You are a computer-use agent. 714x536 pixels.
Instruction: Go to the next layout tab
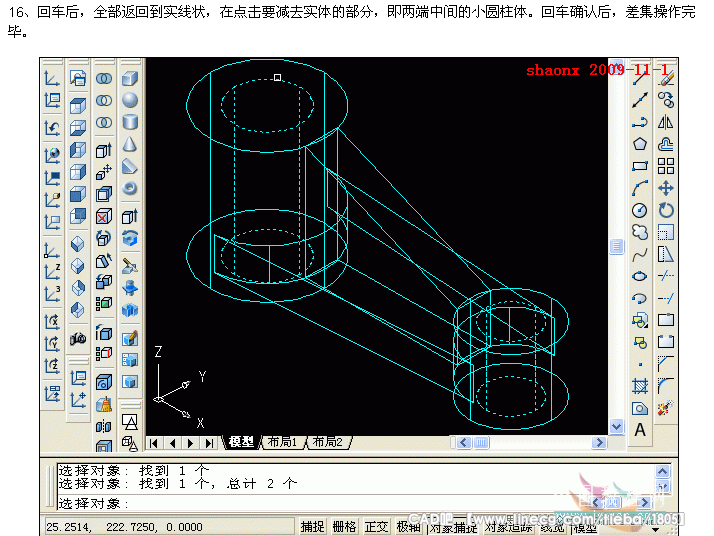(x=191, y=443)
